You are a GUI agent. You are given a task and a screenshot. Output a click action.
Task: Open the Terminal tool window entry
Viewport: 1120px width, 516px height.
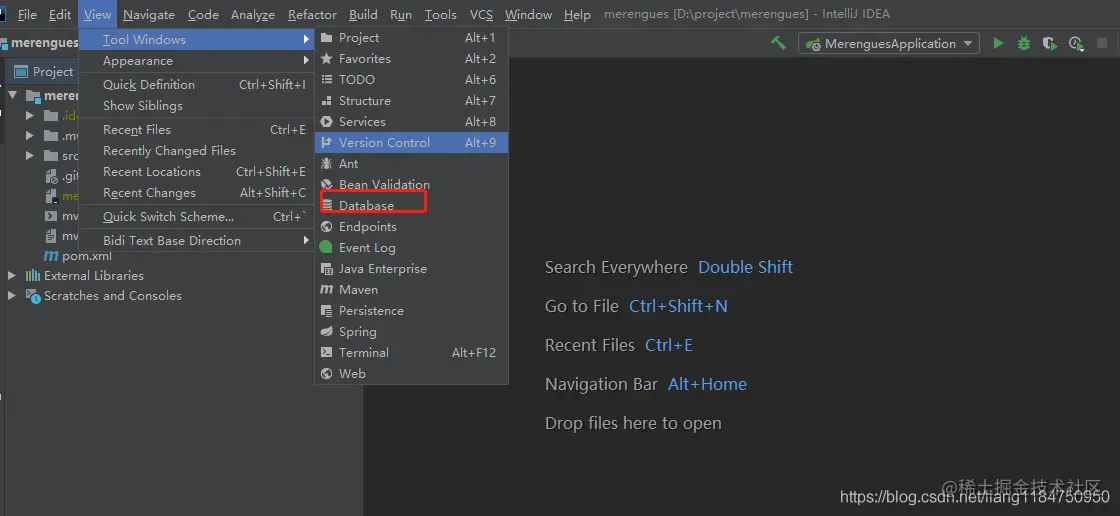click(x=411, y=352)
